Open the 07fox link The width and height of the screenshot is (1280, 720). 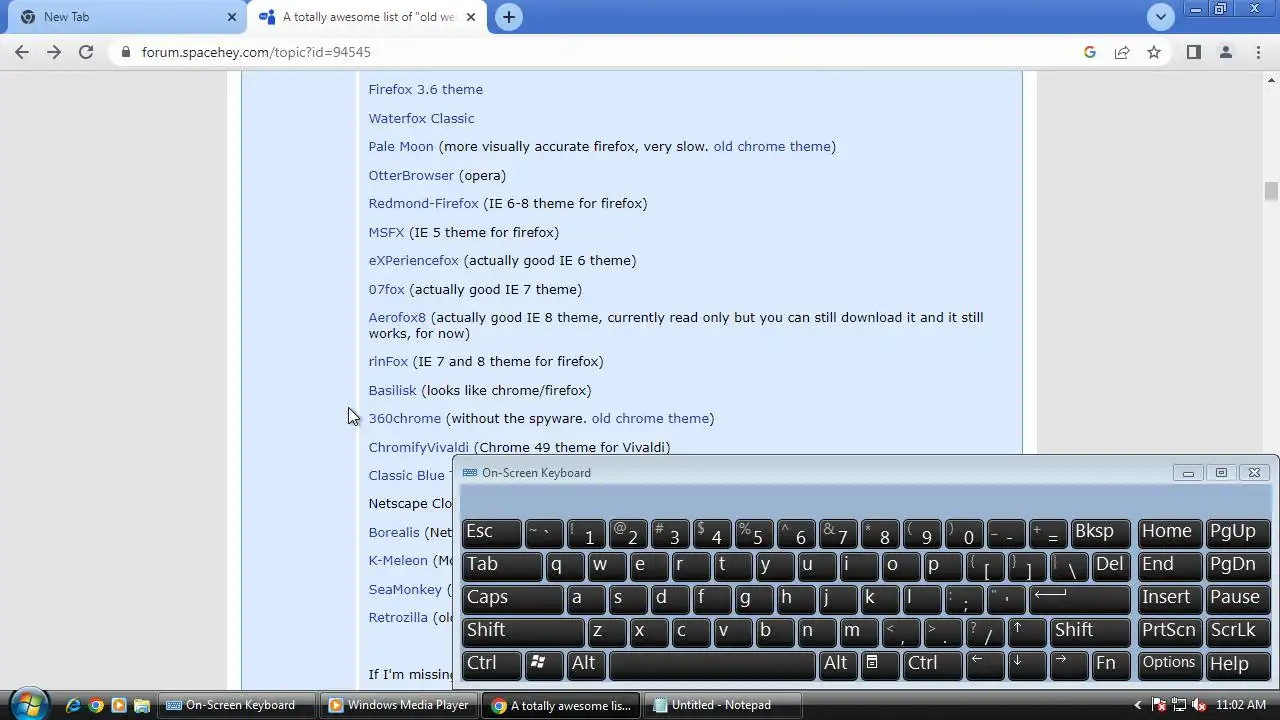tap(386, 289)
